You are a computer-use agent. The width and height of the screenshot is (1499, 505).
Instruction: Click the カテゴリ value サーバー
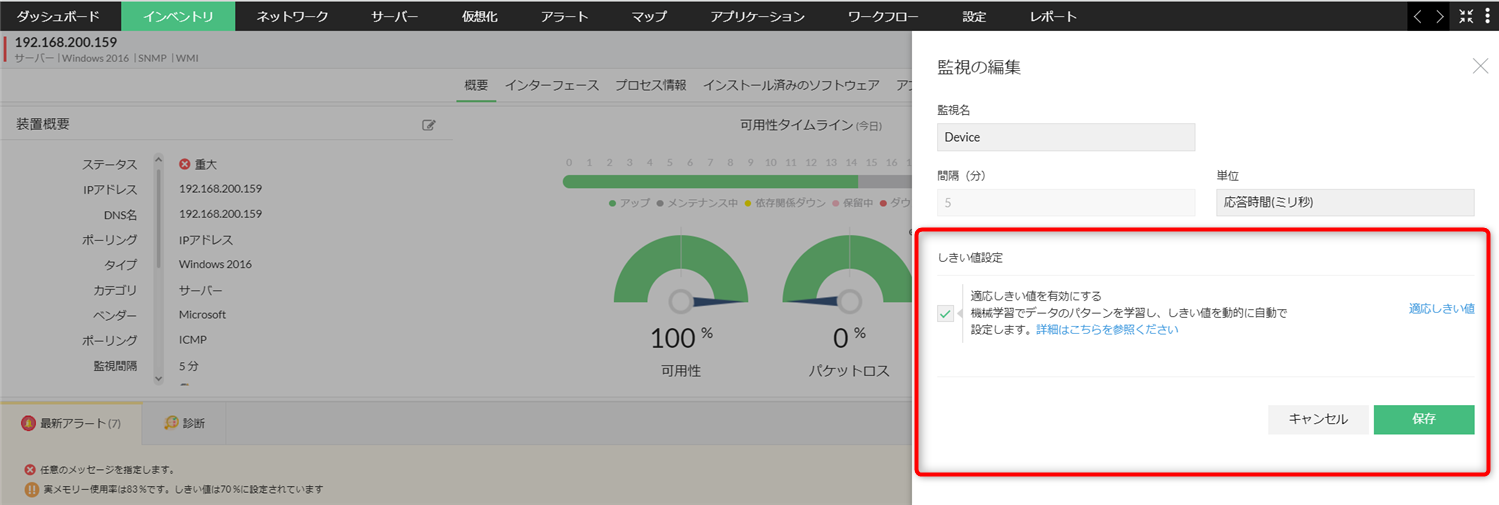[202, 289]
